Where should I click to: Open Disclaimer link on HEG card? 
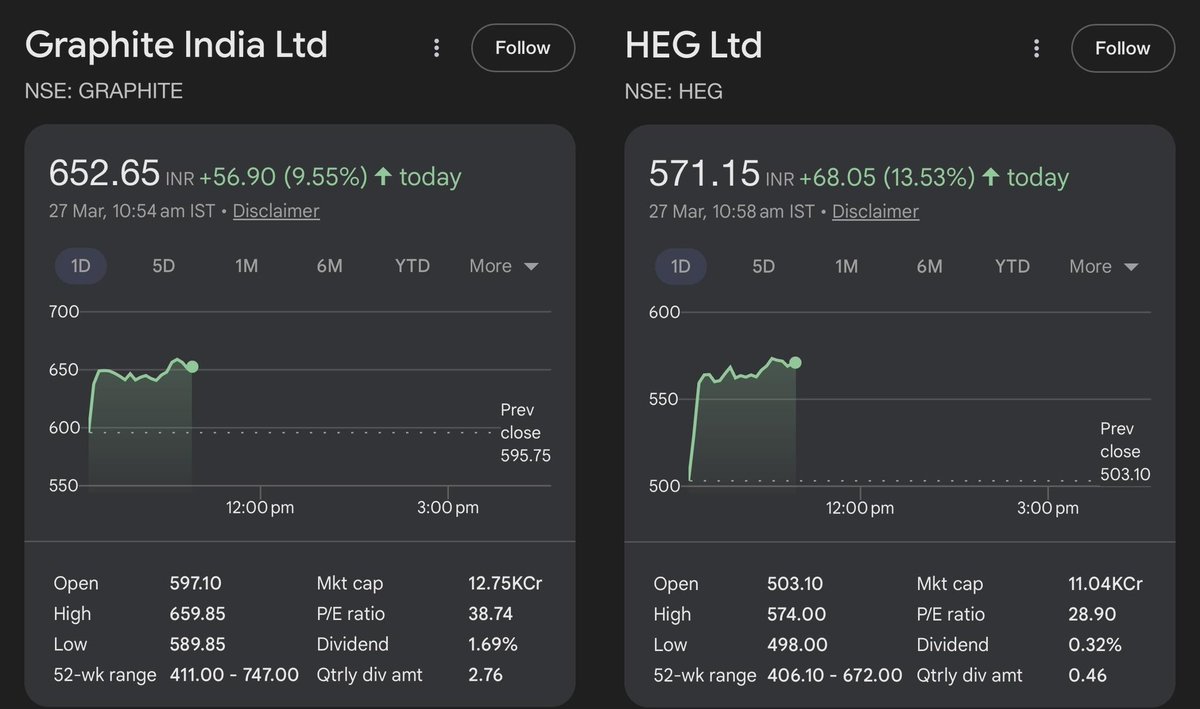pyautogui.click(x=875, y=211)
